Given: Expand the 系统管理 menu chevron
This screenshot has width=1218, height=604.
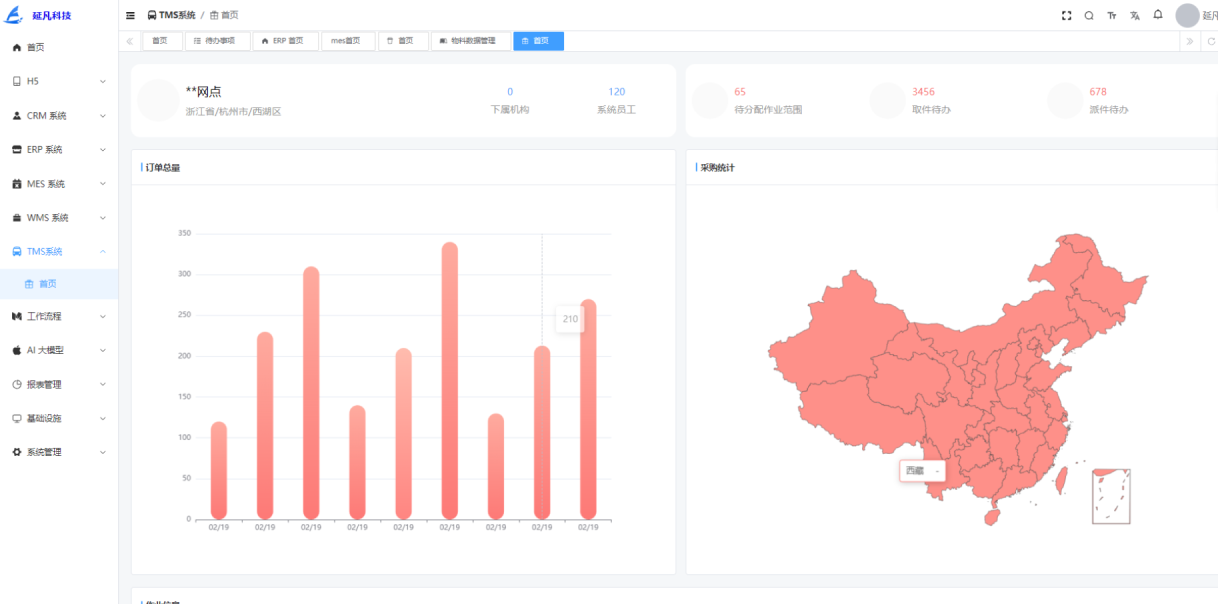Looking at the screenshot, I should [103, 452].
